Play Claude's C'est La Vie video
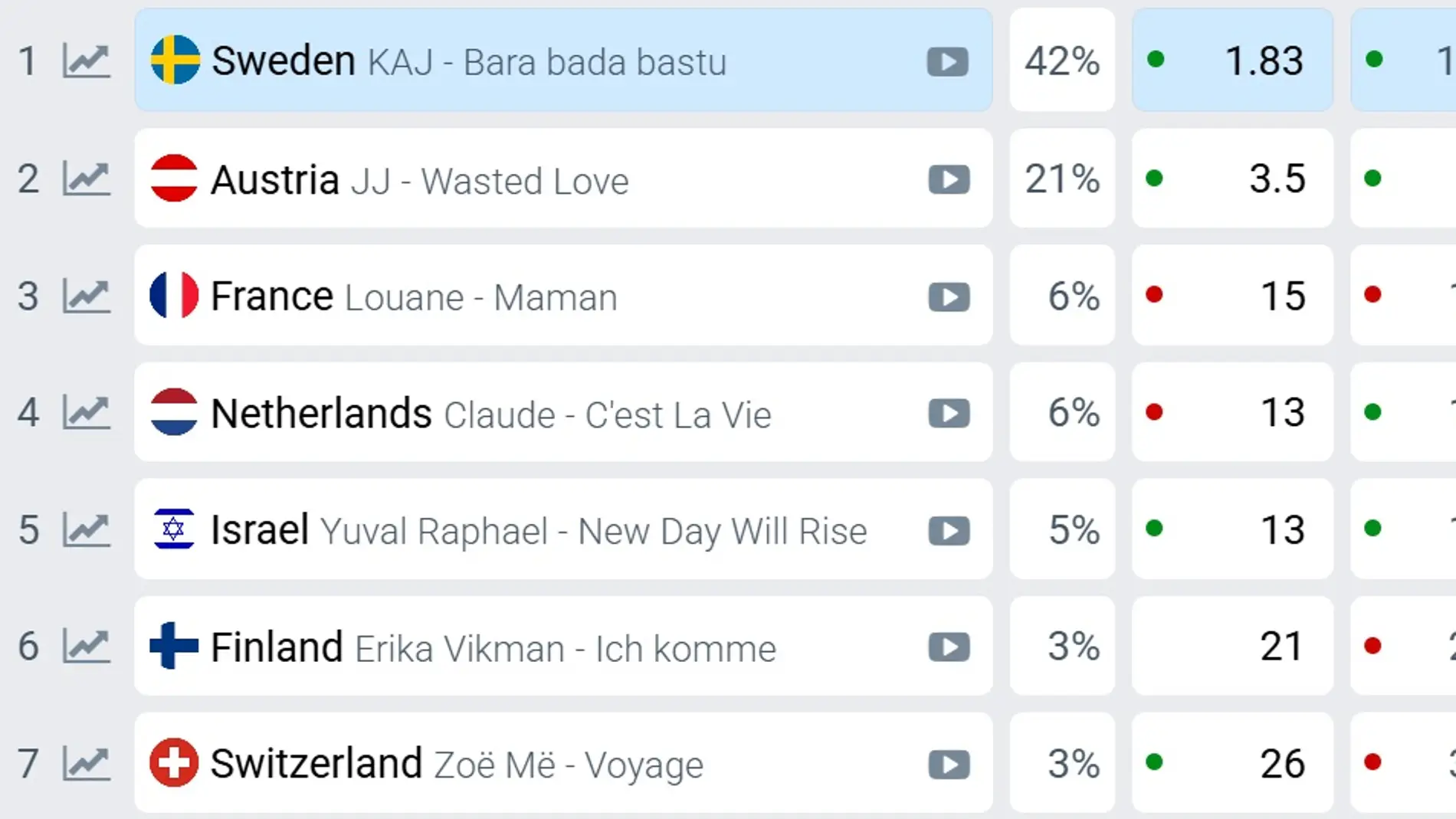The image size is (1456, 819). (x=949, y=414)
